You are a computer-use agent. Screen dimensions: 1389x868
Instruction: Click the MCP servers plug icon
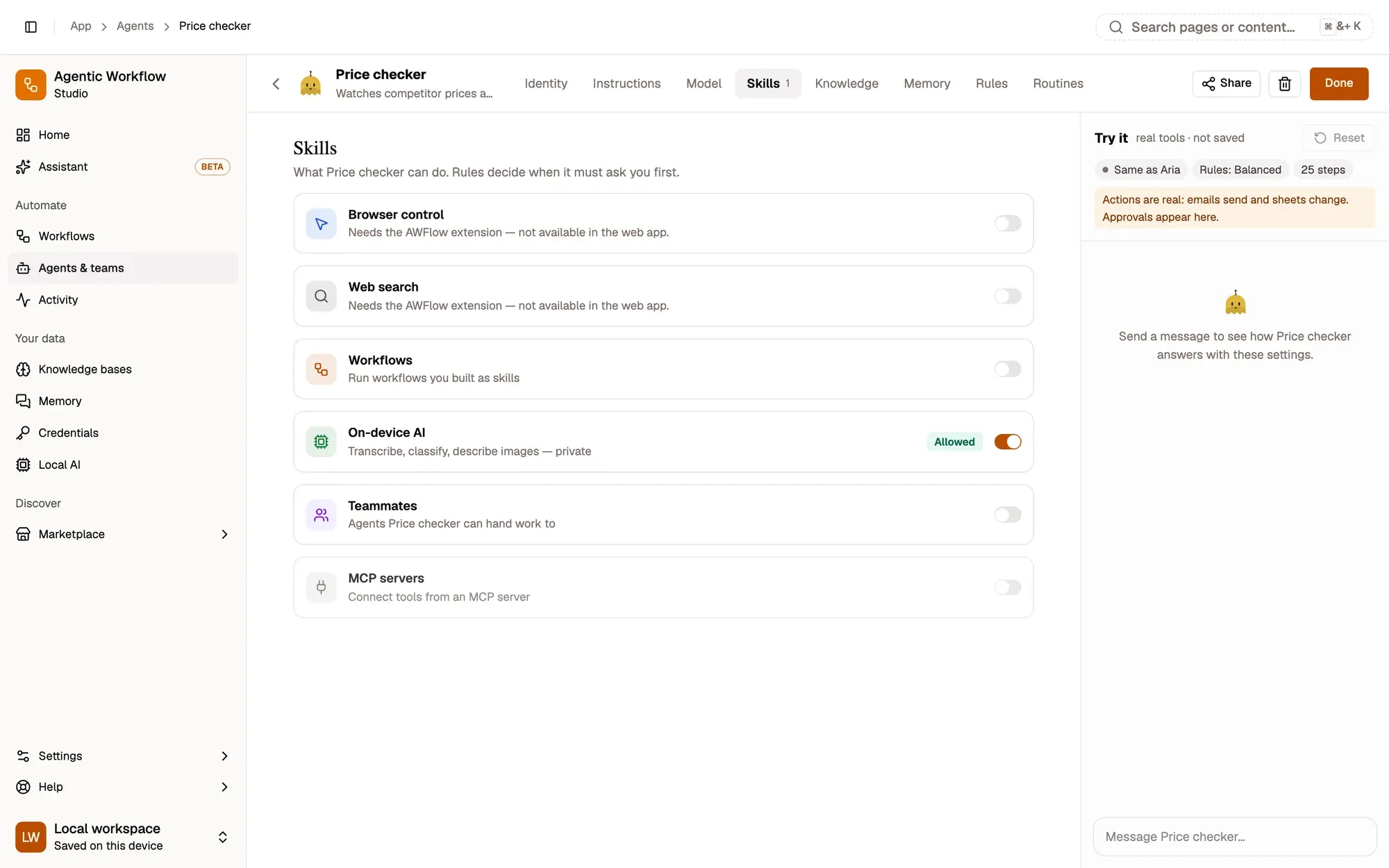[321, 587]
